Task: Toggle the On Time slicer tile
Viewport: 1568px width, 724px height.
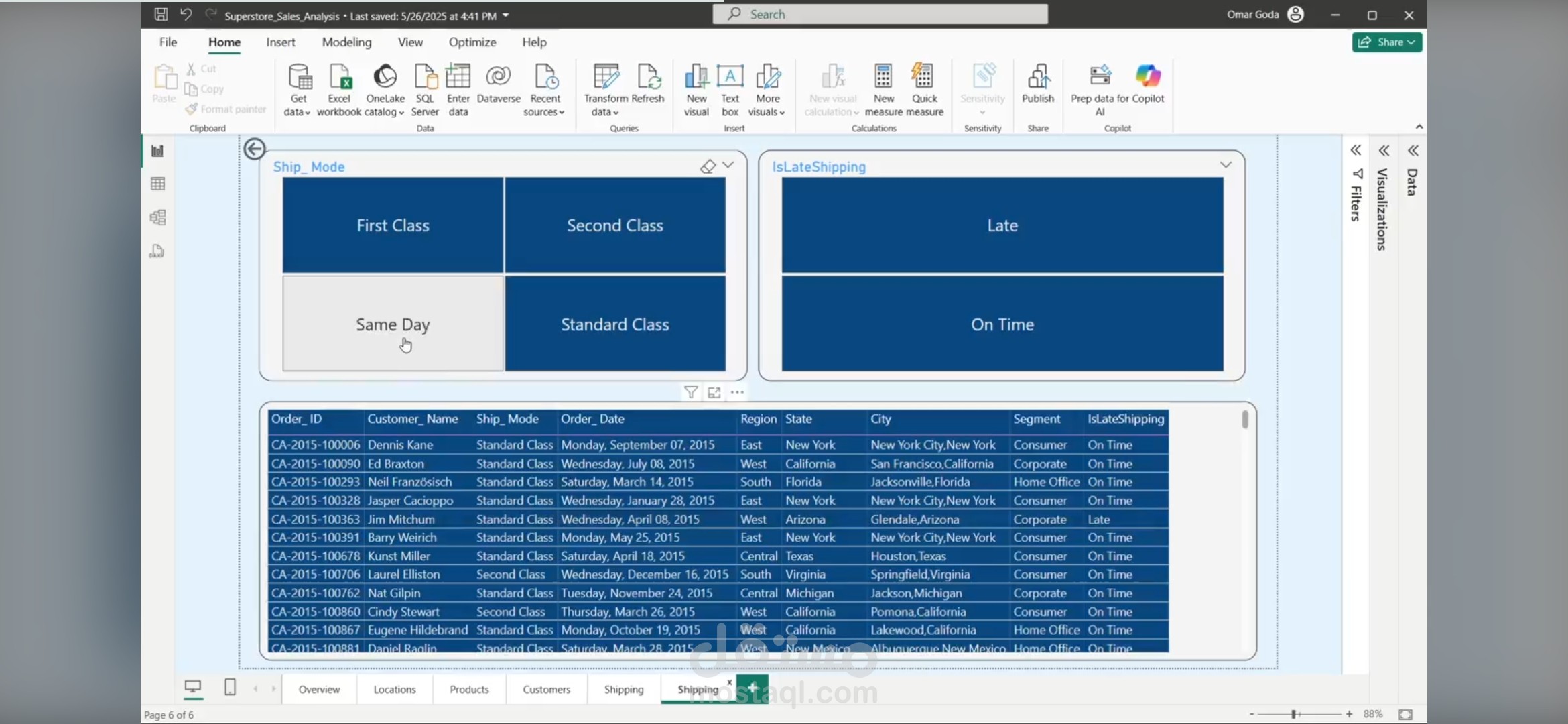Action: (x=1002, y=324)
